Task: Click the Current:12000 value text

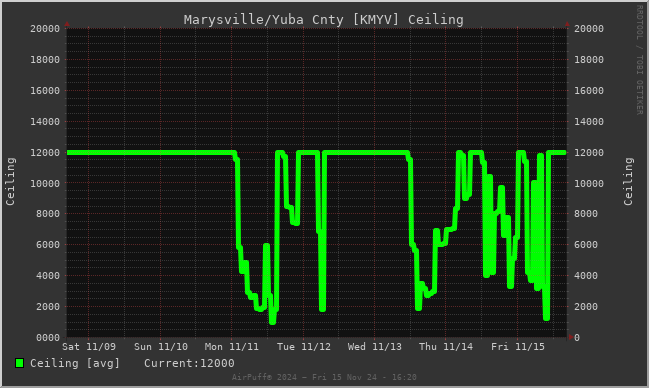Action: [189, 363]
